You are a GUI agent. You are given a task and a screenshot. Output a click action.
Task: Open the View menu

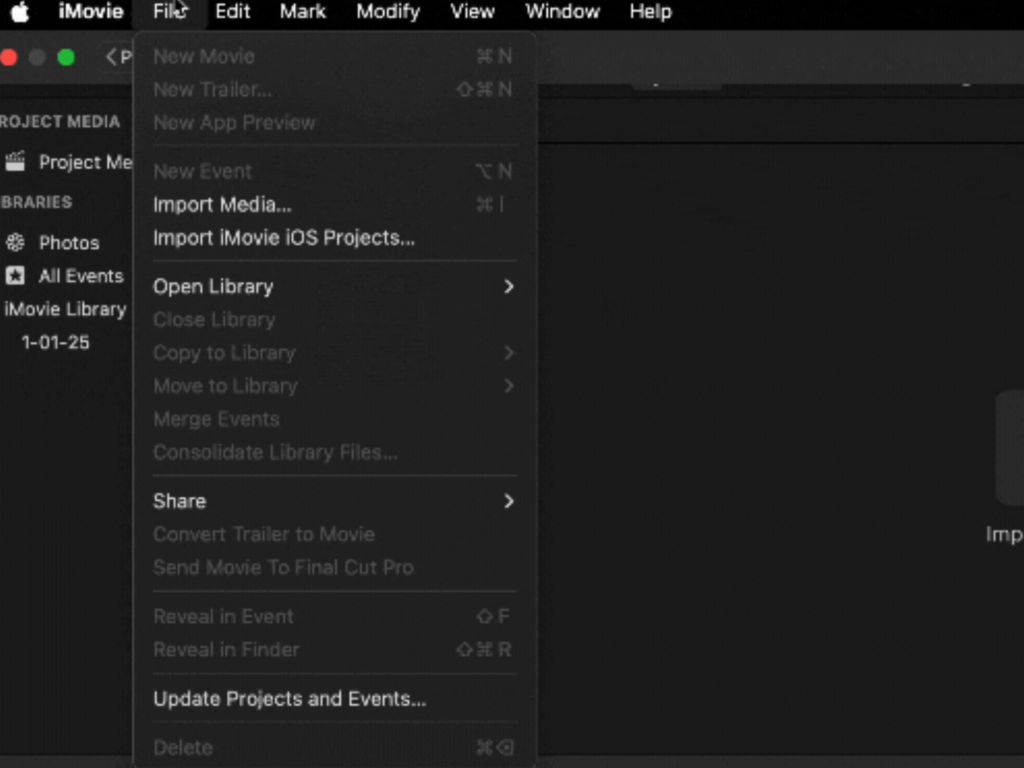pyautogui.click(x=472, y=12)
